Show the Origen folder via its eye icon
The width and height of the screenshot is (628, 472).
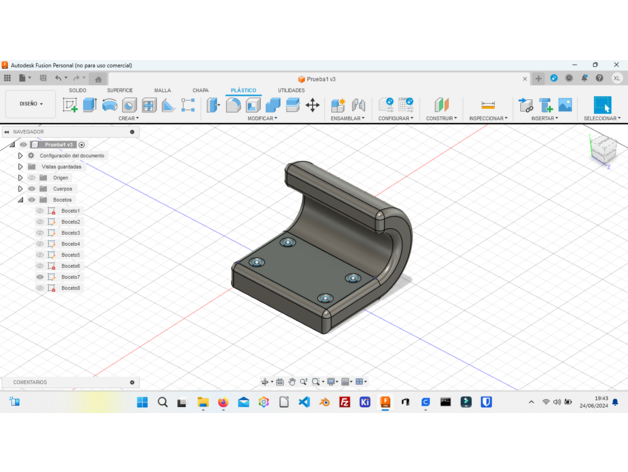[x=31, y=178]
